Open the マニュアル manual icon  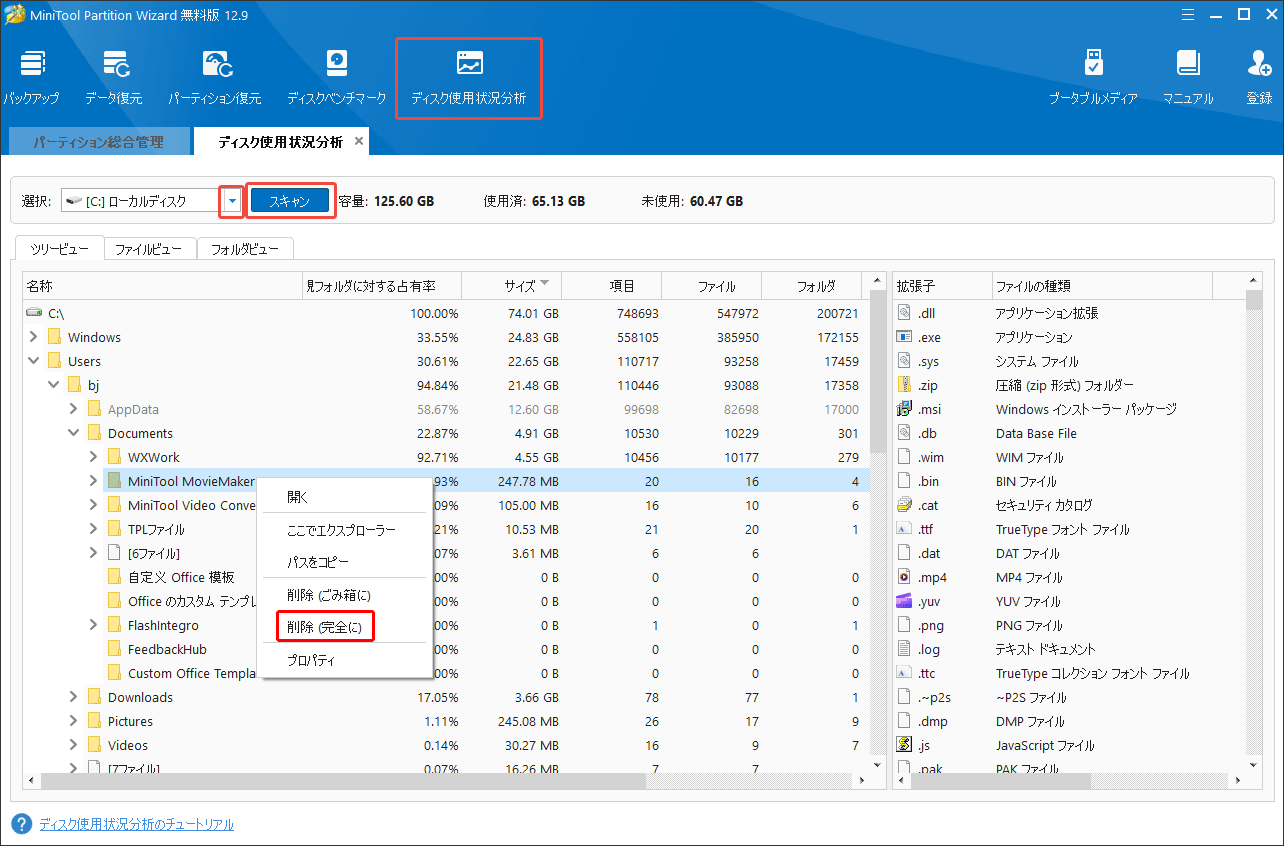[1187, 66]
